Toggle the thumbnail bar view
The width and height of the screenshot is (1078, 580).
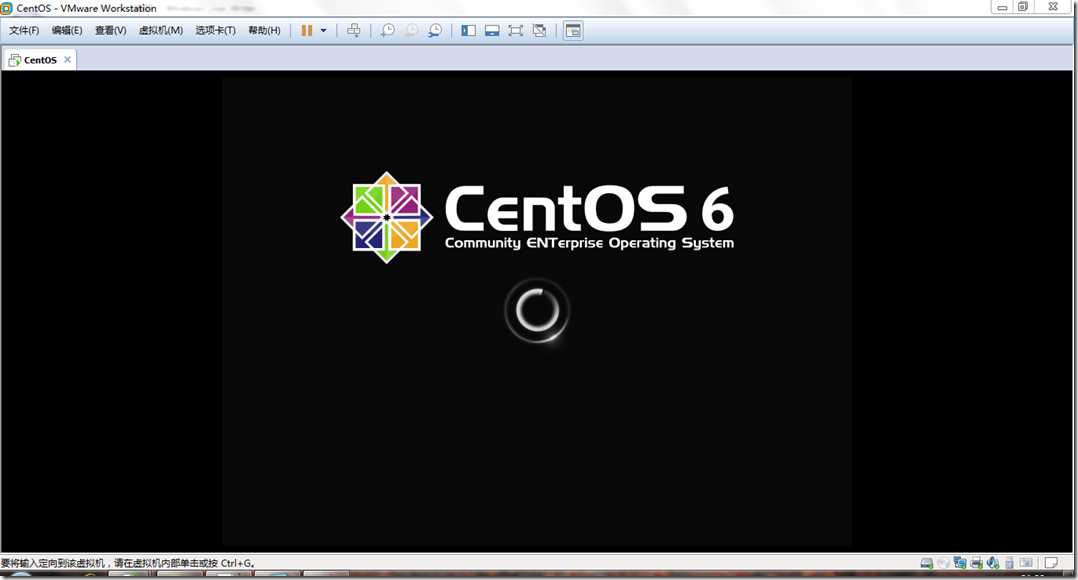(x=492, y=30)
